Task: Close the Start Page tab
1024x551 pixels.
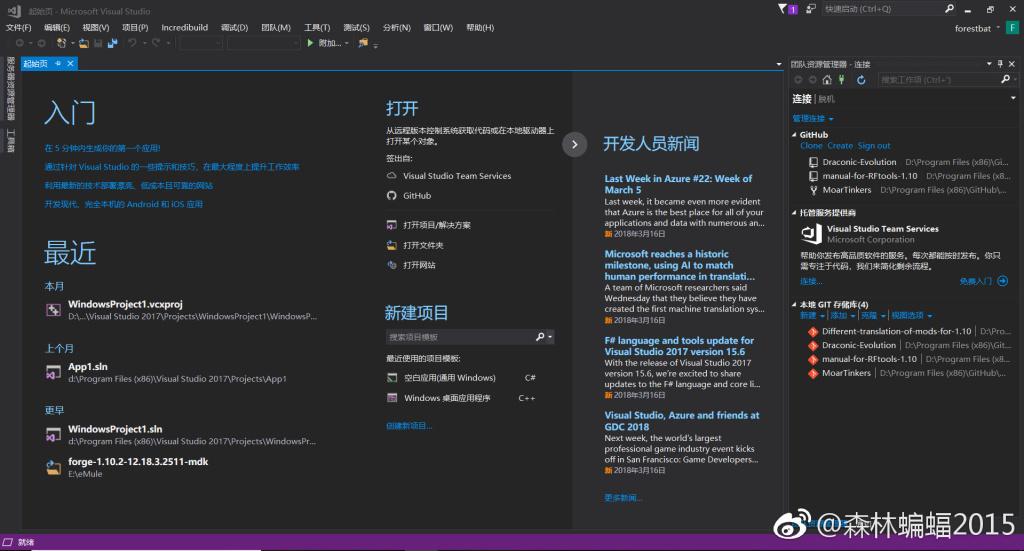Action: coord(70,63)
